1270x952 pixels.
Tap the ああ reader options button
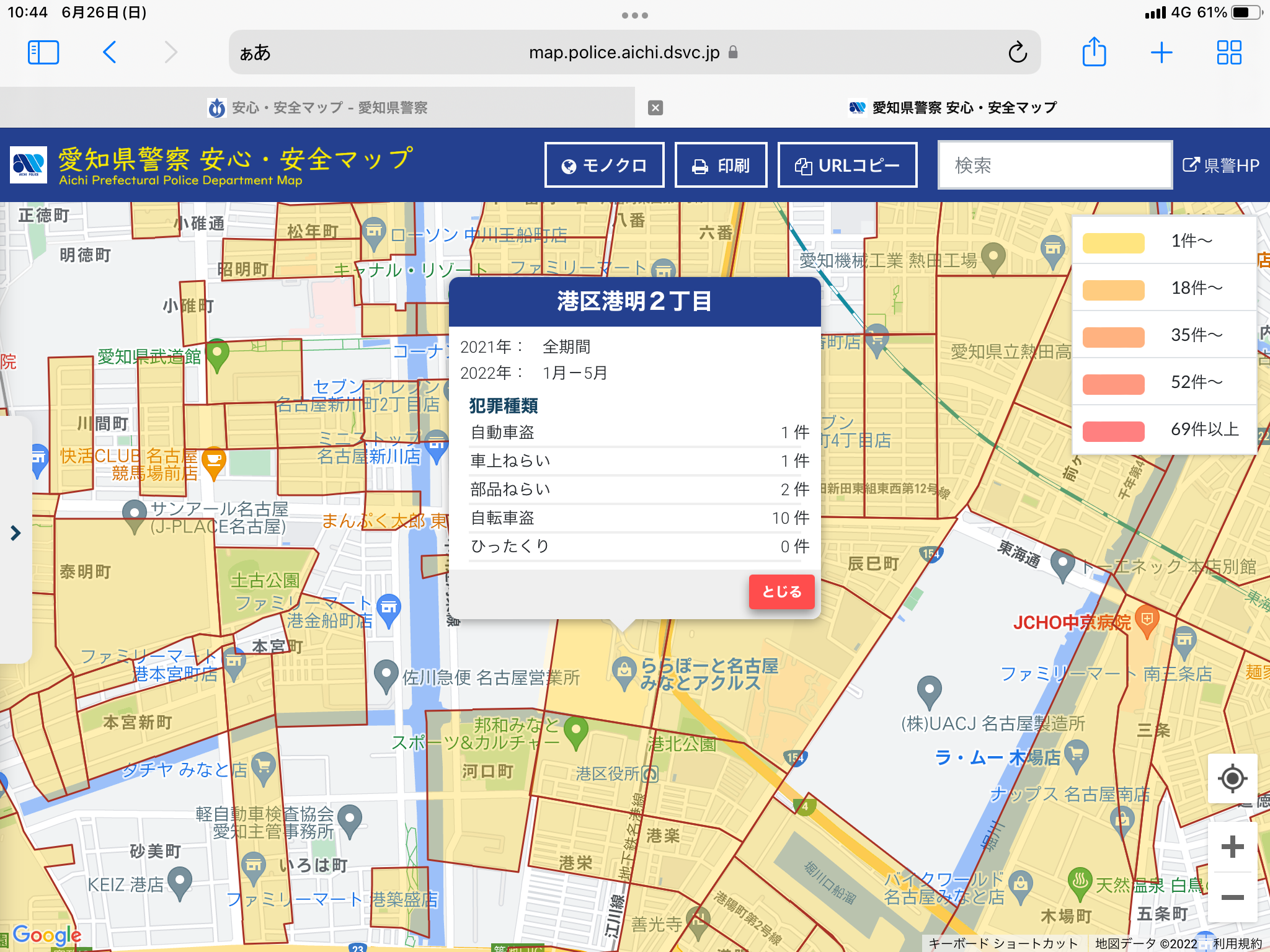point(255,53)
